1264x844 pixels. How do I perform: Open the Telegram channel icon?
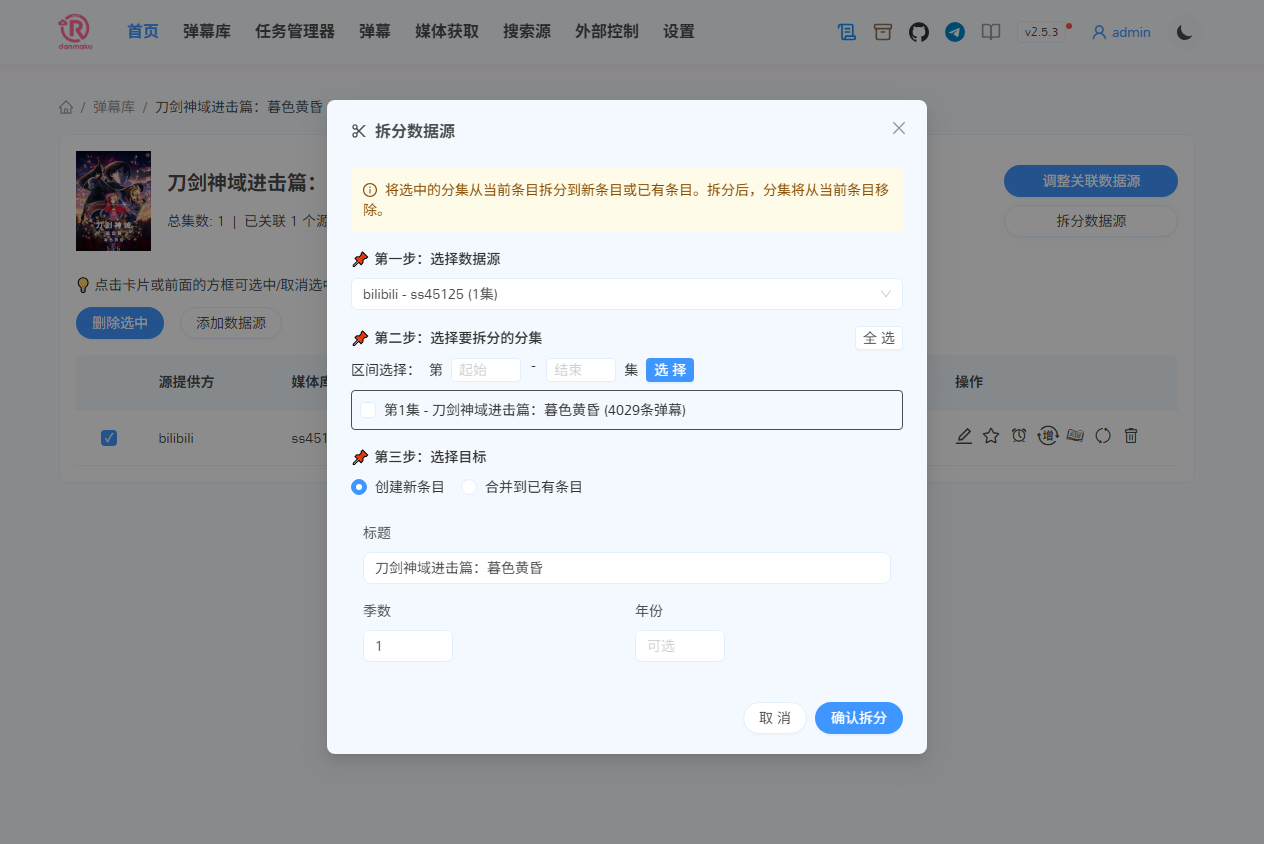point(954,31)
